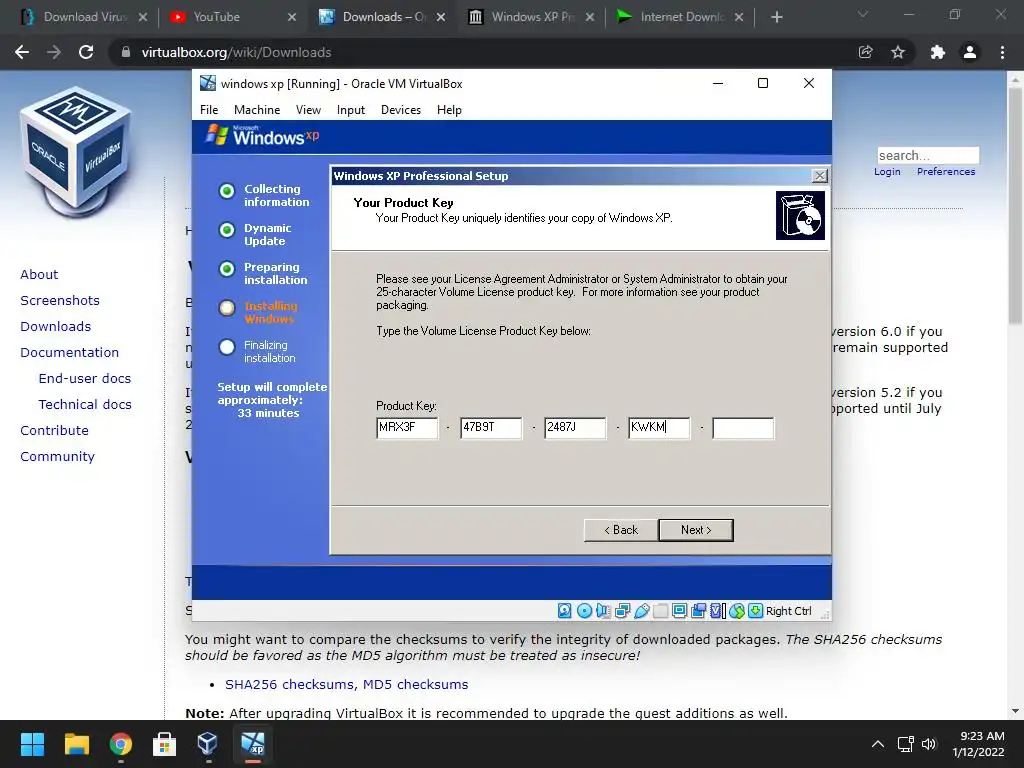Click third product key field 2487J
Screen dimensions: 1024x768
(575, 428)
